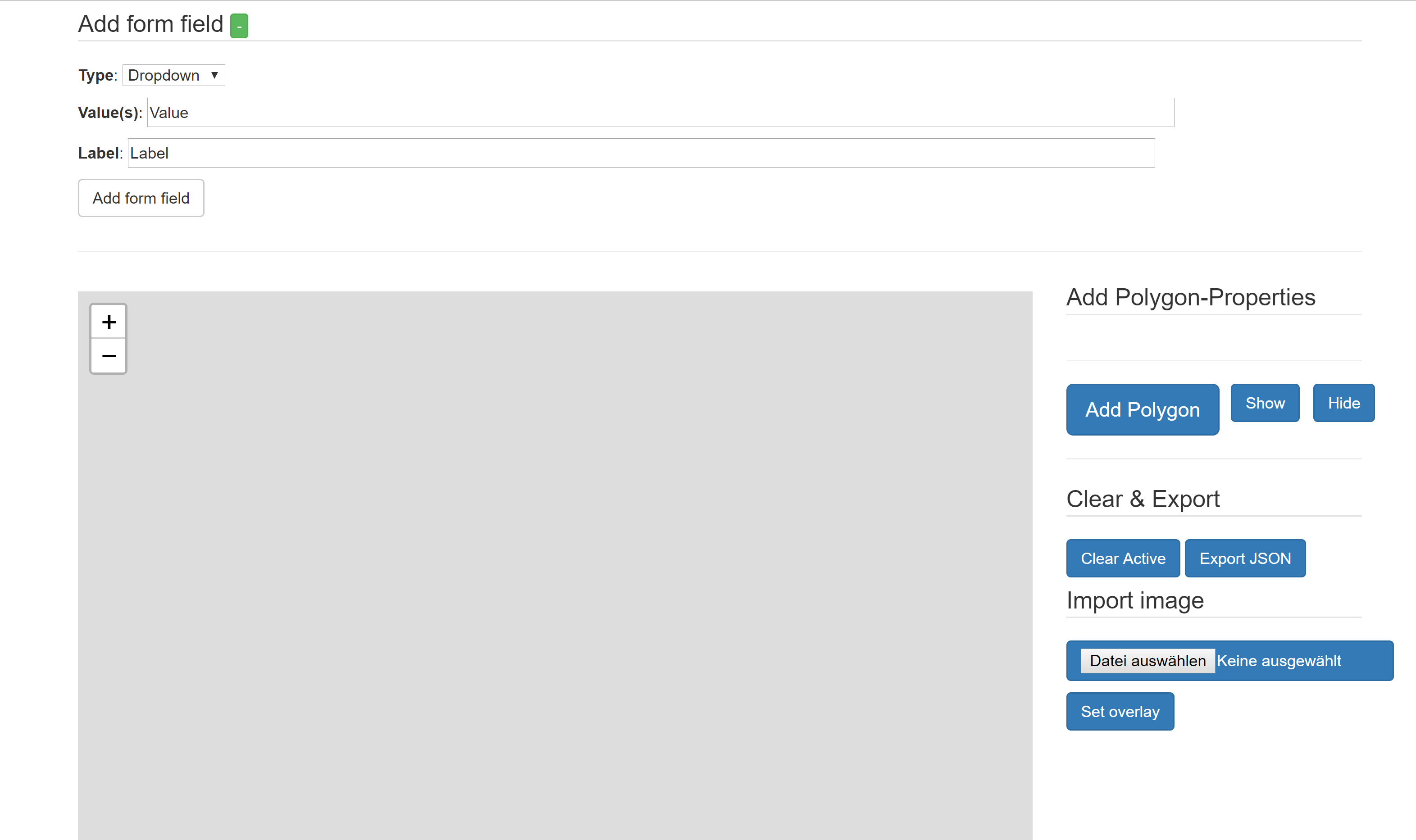This screenshot has height=840, width=1416.
Task: Expand the Type dropdown menu
Action: click(x=172, y=75)
